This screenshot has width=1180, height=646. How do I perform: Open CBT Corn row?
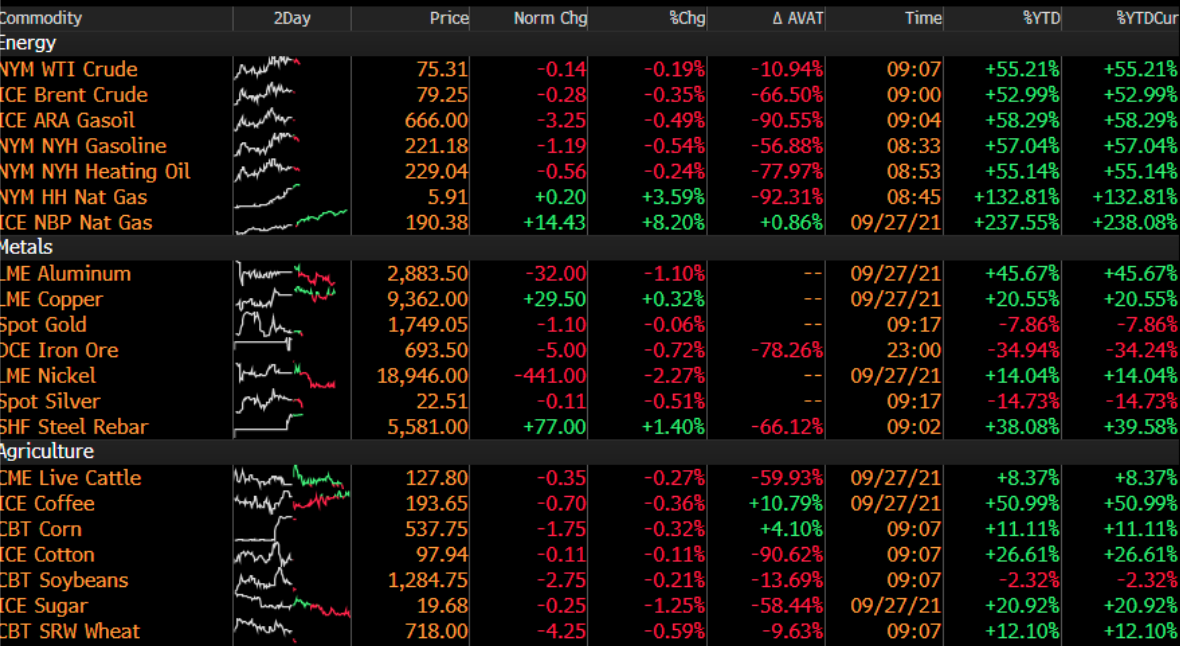pos(590,529)
